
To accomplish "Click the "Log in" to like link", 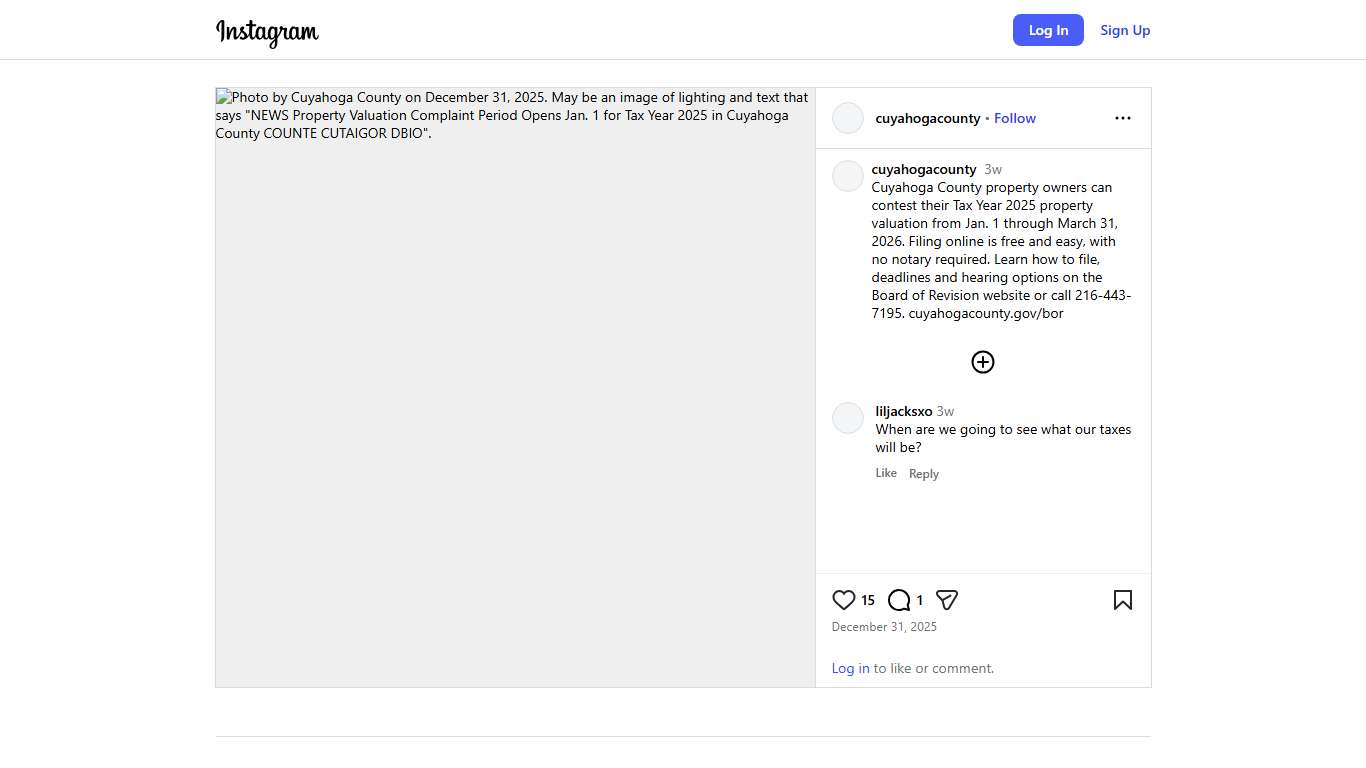I will point(851,668).
